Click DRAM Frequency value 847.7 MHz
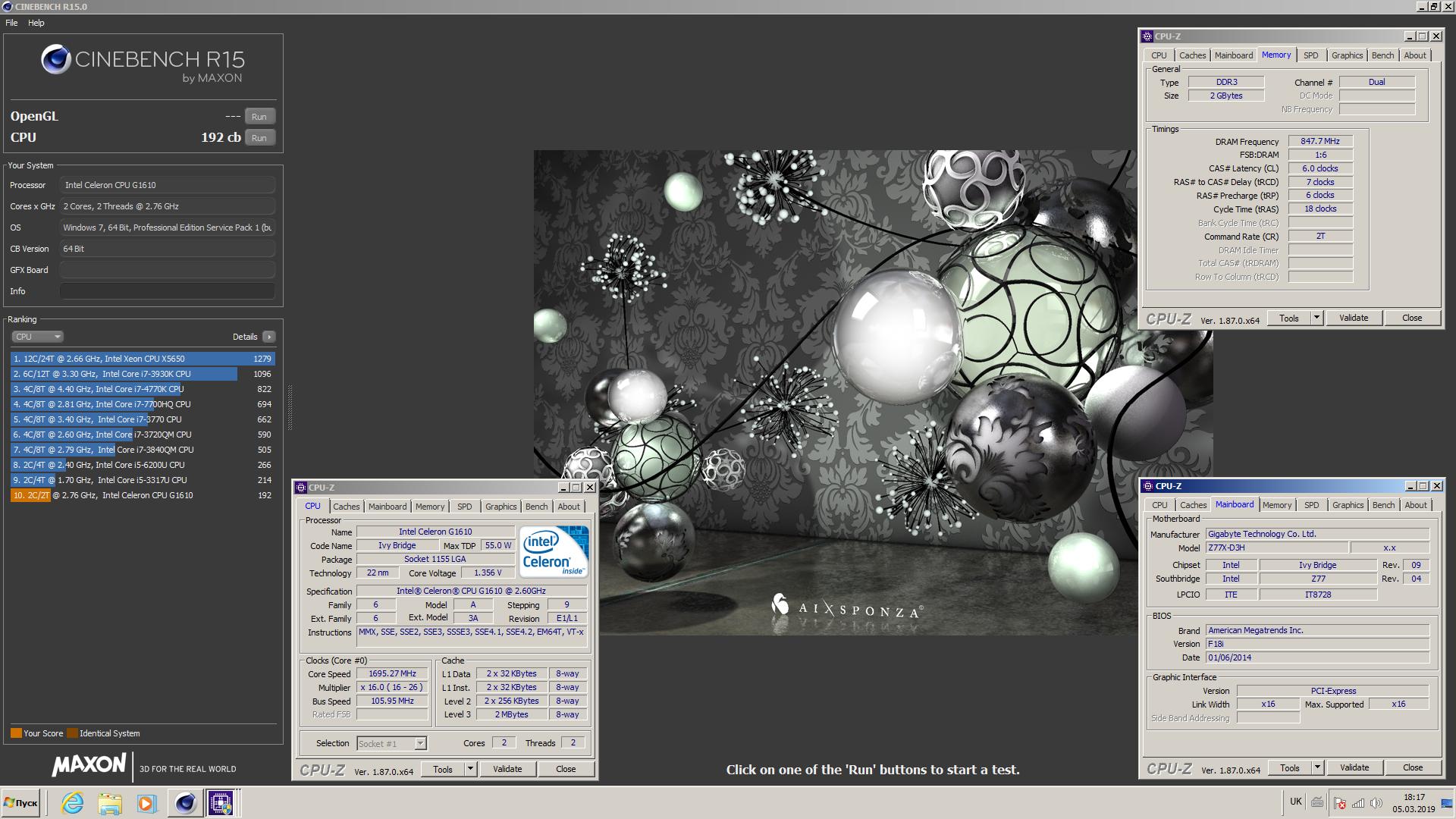This screenshot has width=1456, height=819. 1320,142
